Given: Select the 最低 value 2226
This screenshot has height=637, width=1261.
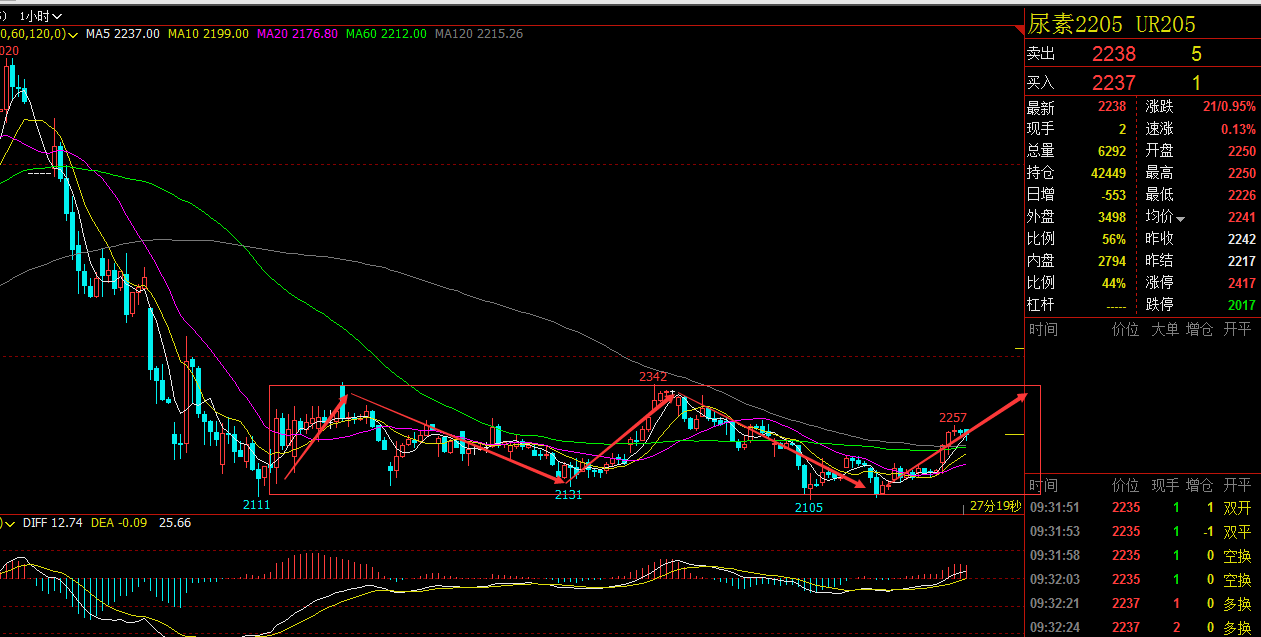Looking at the screenshot, I should 1242,195.
